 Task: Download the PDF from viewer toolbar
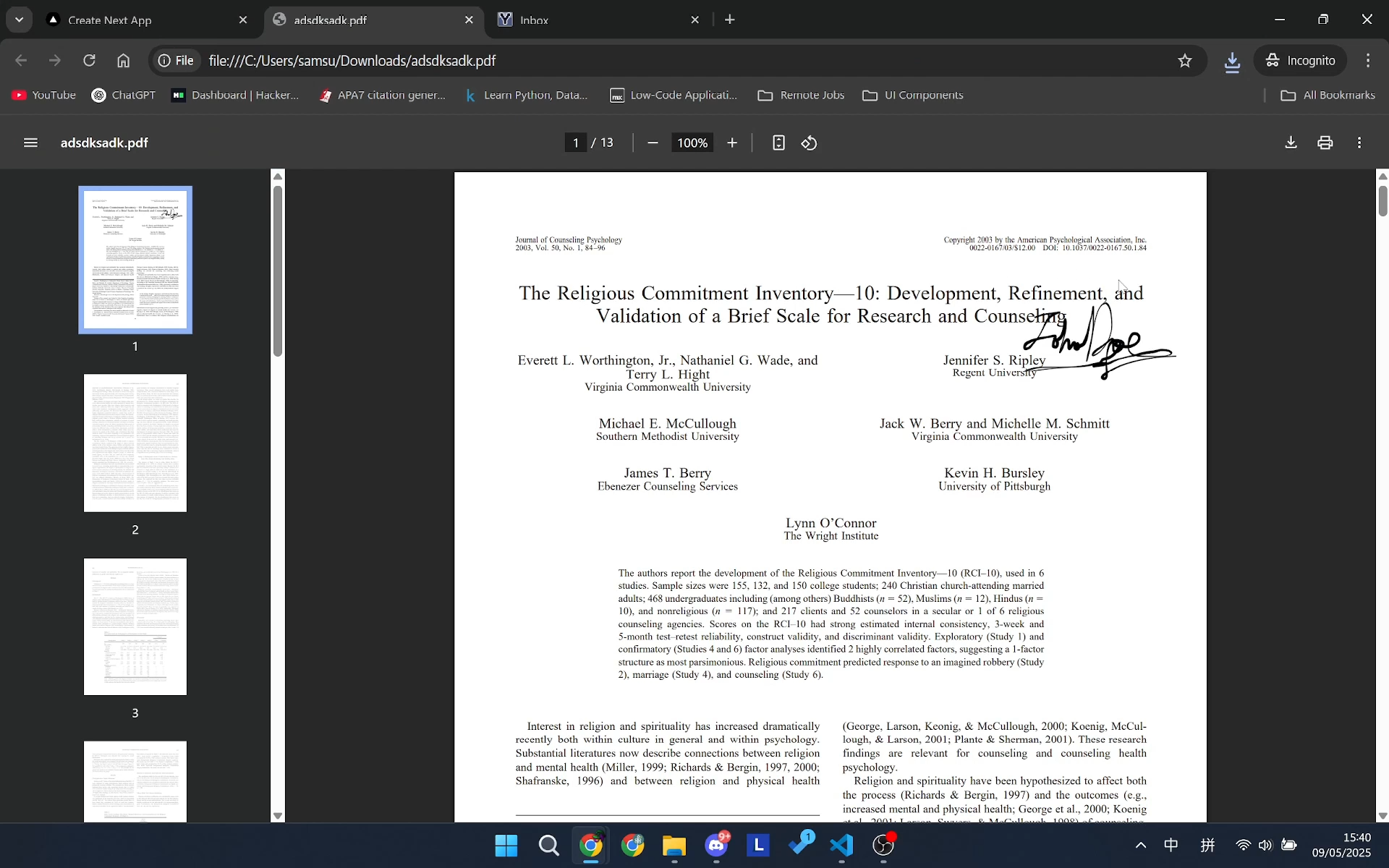[1291, 143]
